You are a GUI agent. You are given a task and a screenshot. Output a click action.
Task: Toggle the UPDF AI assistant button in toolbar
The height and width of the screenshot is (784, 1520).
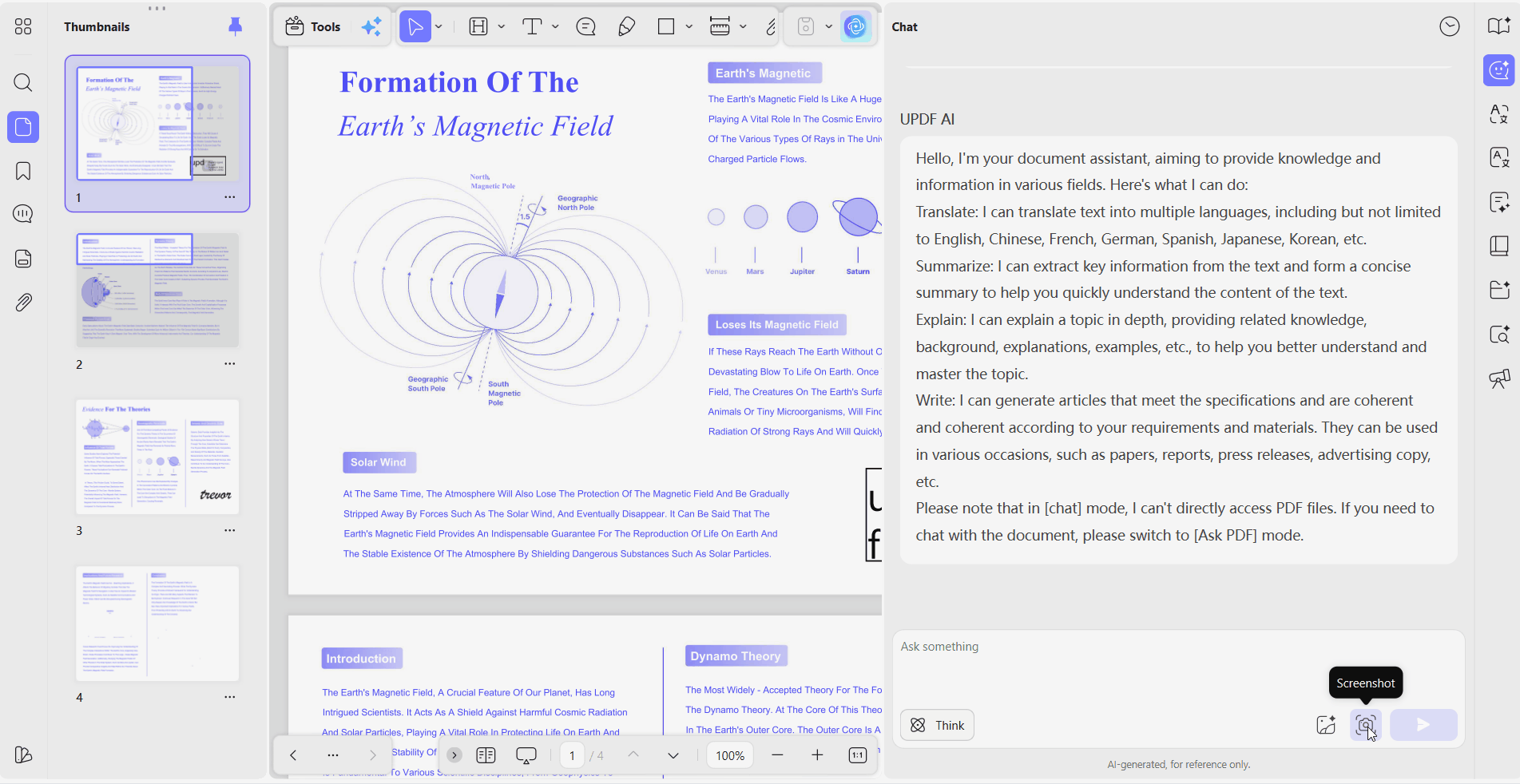pos(855,26)
